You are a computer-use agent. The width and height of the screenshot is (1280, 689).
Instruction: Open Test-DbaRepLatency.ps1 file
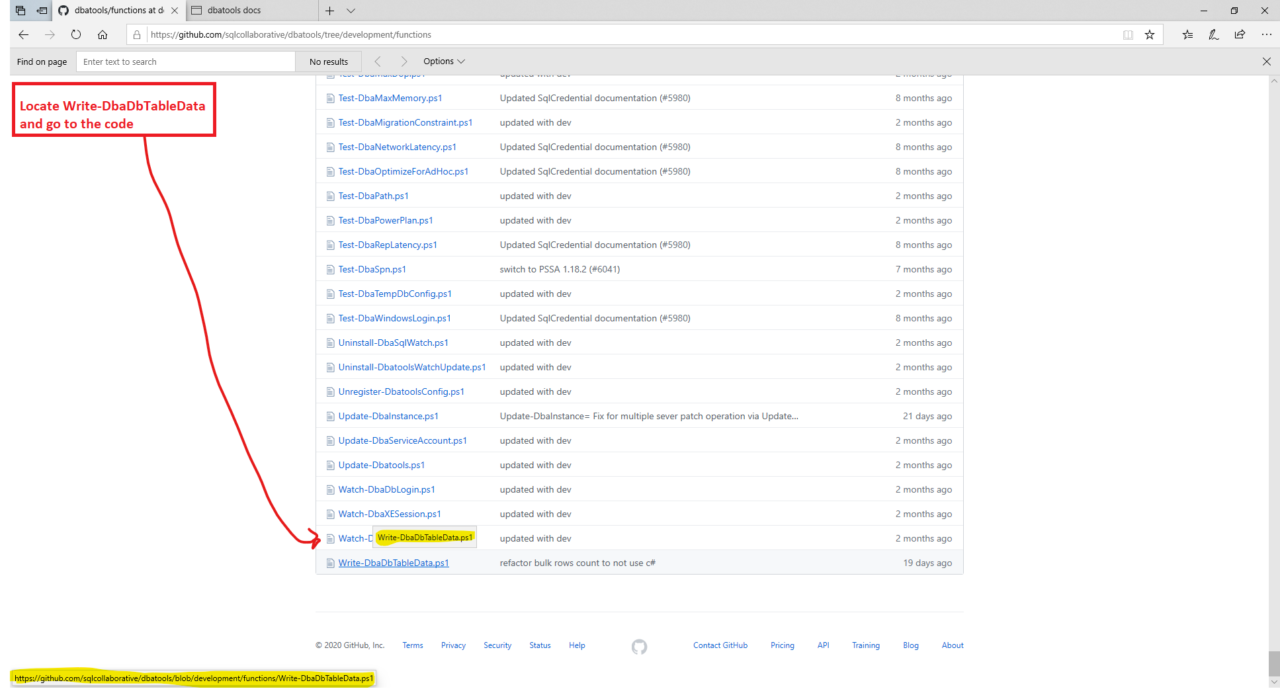387,245
